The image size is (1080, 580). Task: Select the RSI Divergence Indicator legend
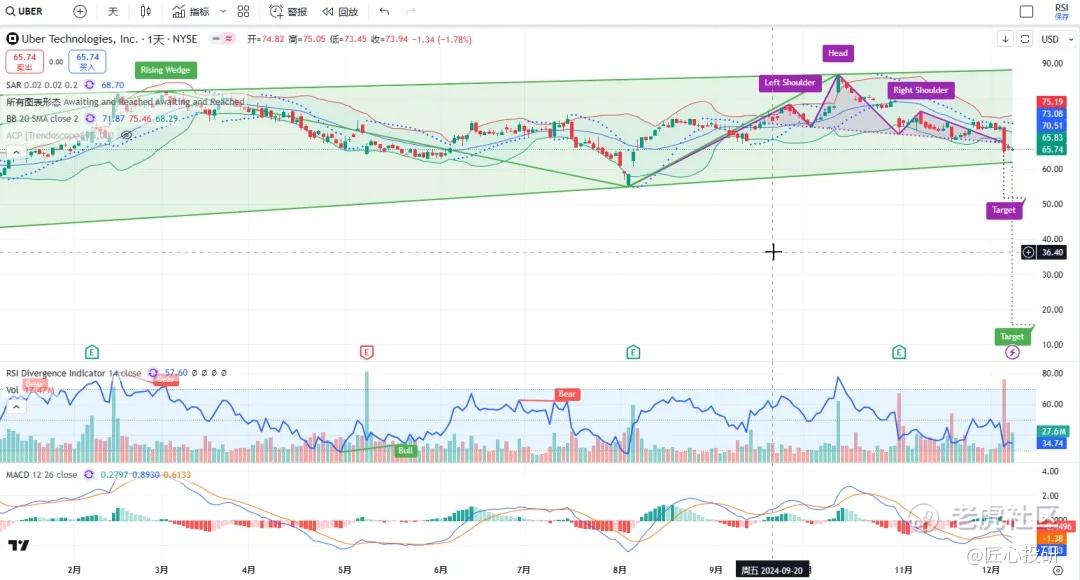[x=74, y=373]
